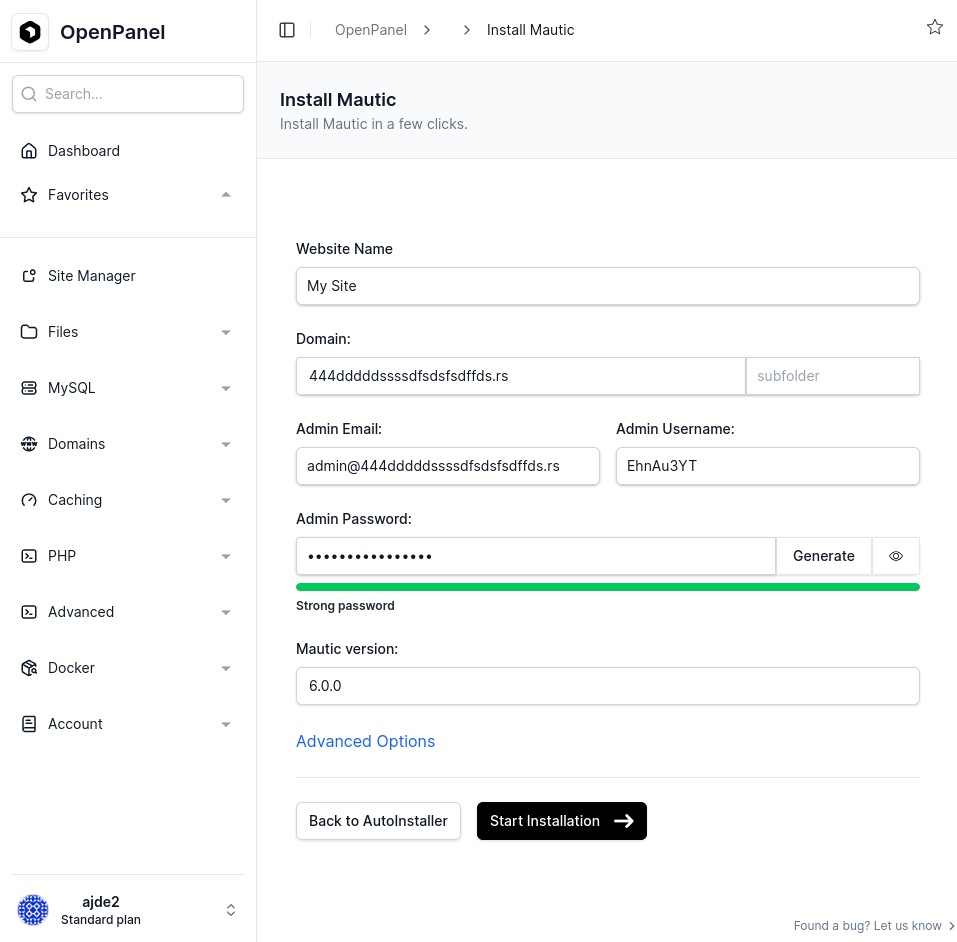This screenshot has height=942, width=957.
Task: Click the search magnifier icon
Action: 29,94
